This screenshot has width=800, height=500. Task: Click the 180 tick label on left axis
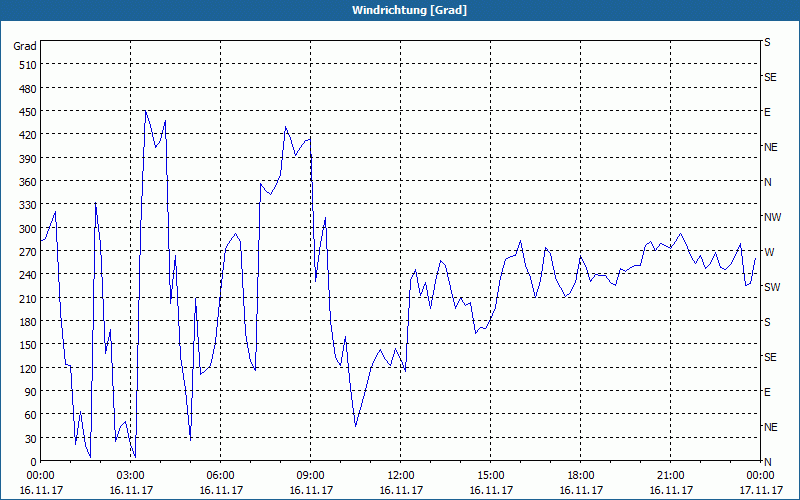(x=28, y=321)
